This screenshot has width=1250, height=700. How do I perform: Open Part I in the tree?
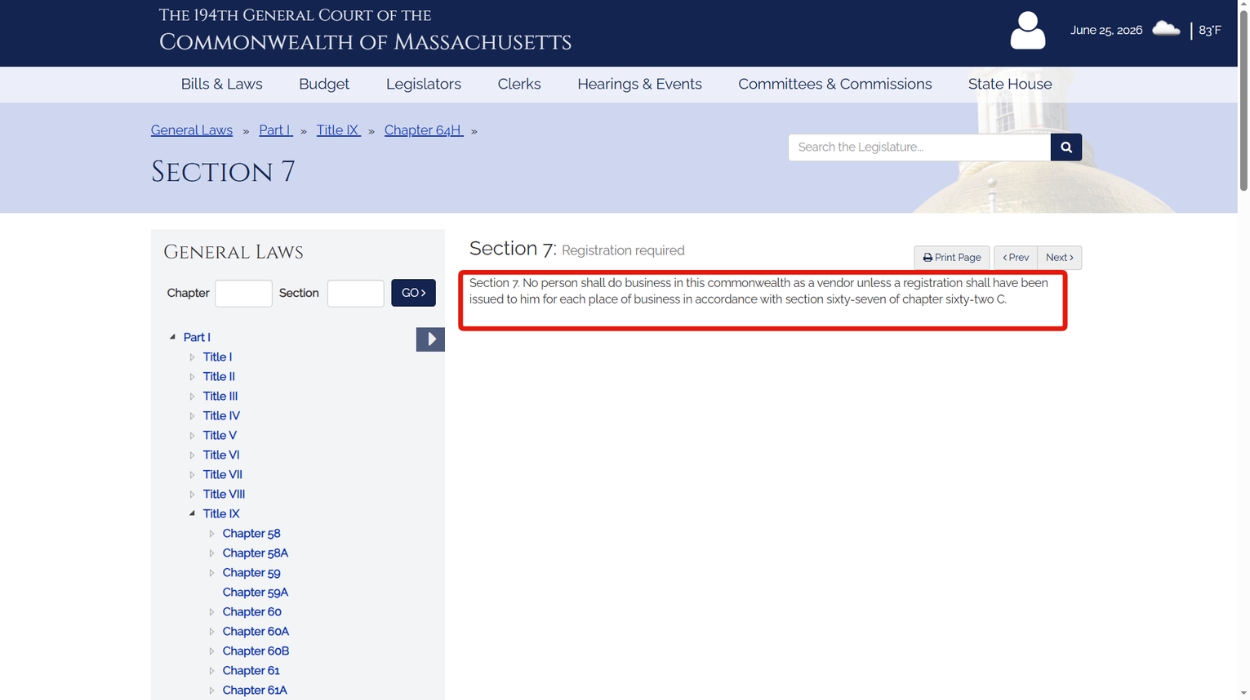click(x=197, y=337)
